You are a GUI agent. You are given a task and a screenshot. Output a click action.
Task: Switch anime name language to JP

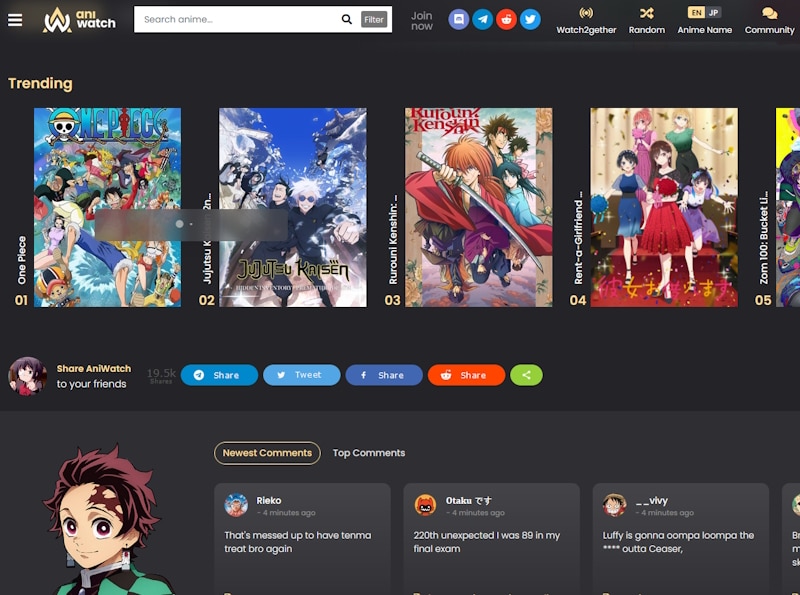coord(714,13)
